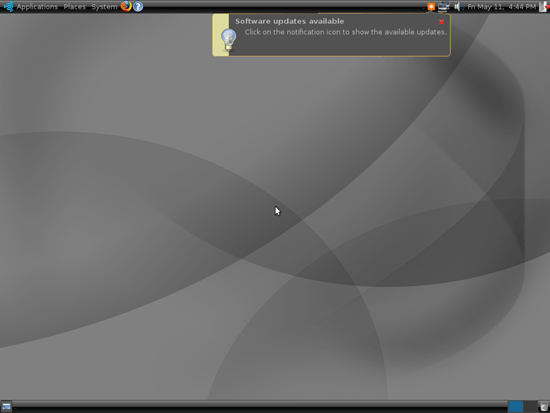Open the volume control speaker icon

(x=457, y=7)
